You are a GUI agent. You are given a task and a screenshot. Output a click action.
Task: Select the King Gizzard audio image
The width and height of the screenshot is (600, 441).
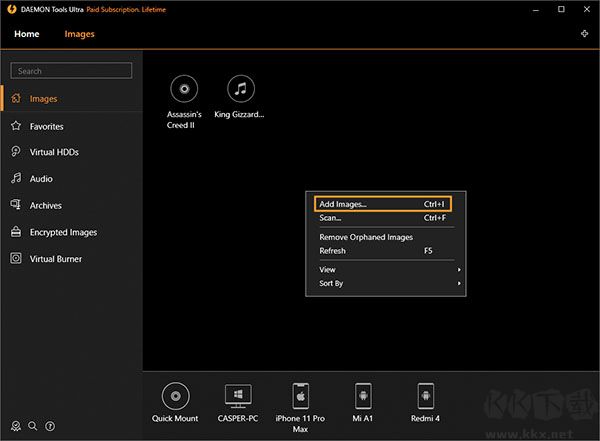(240, 90)
